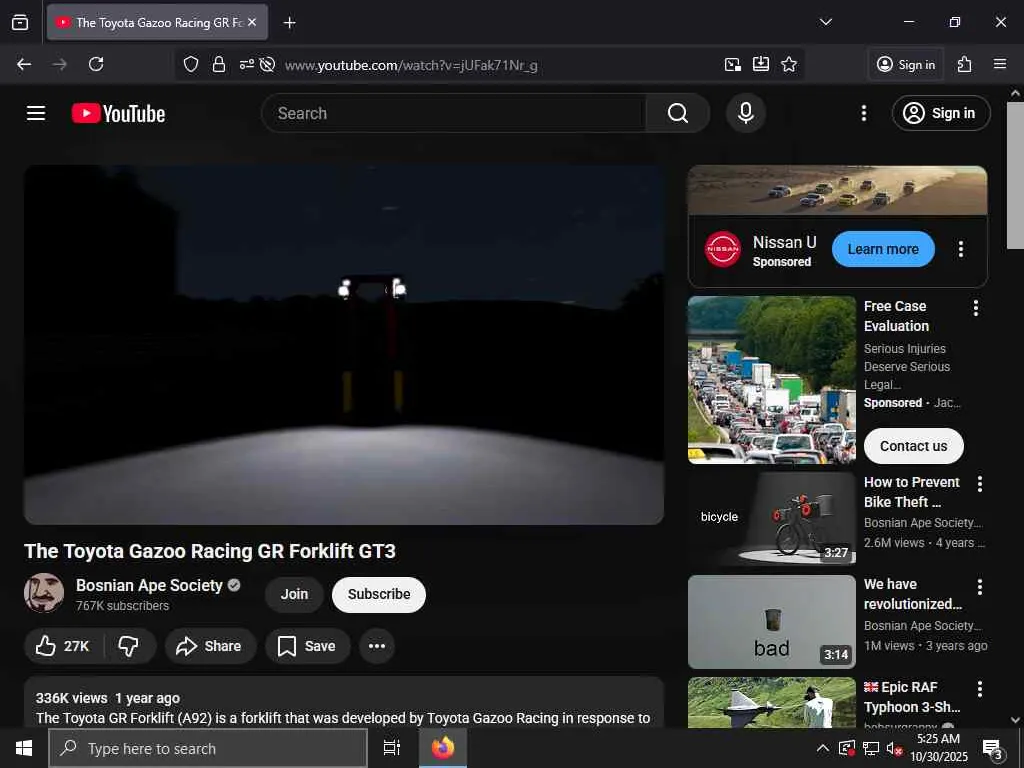Open options for We have revolutionized video
The image size is (1024, 768).
(x=980, y=586)
